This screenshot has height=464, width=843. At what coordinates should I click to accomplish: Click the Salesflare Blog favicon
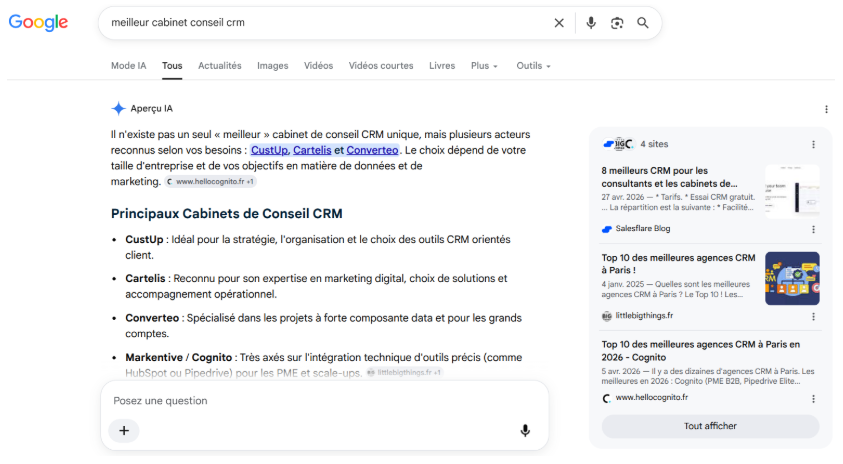click(x=607, y=229)
